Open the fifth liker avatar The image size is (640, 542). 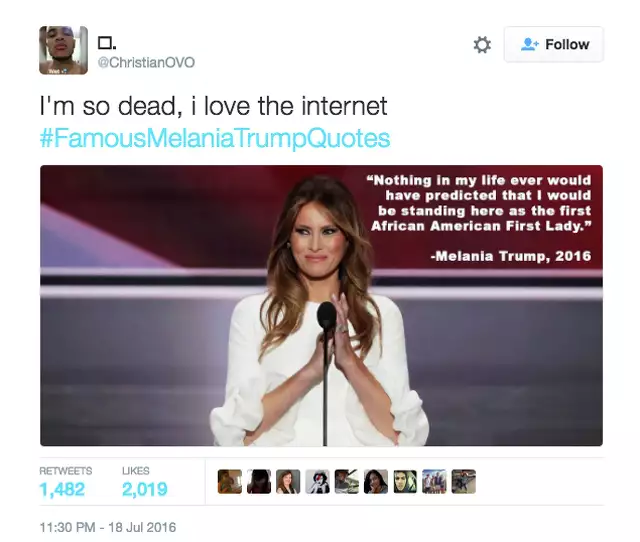coord(347,482)
